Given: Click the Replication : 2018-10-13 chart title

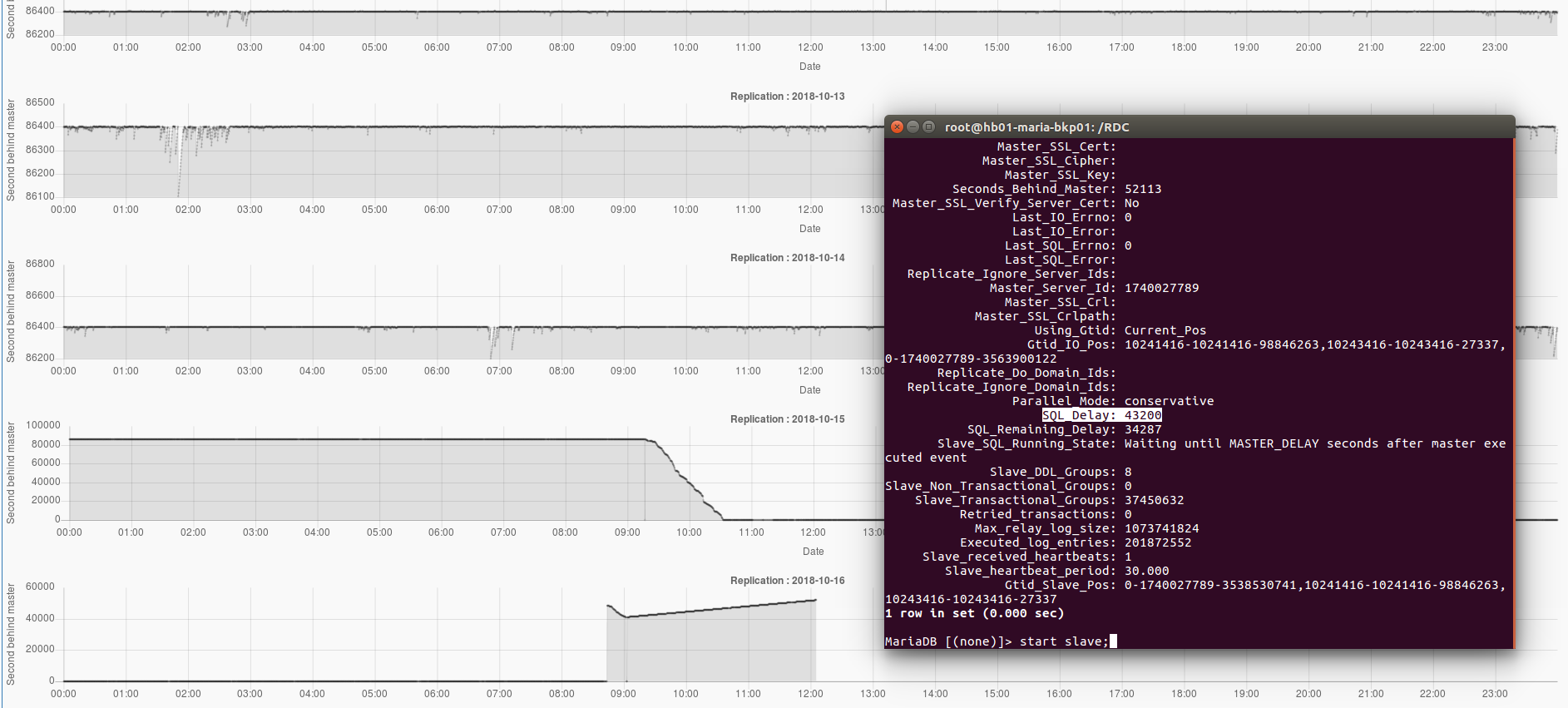Looking at the screenshot, I should pos(787,97).
